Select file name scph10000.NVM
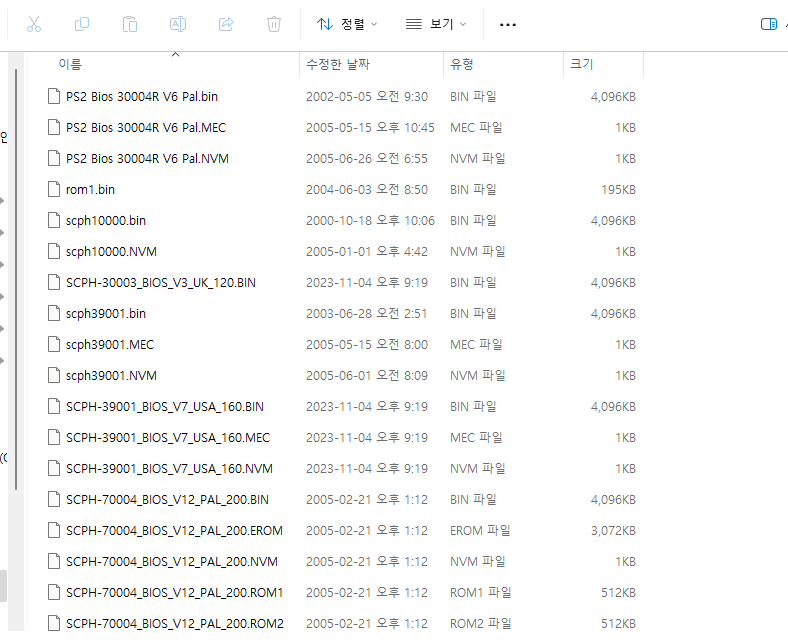The height and width of the screenshot is (644, 788). [x=111, y=251]
